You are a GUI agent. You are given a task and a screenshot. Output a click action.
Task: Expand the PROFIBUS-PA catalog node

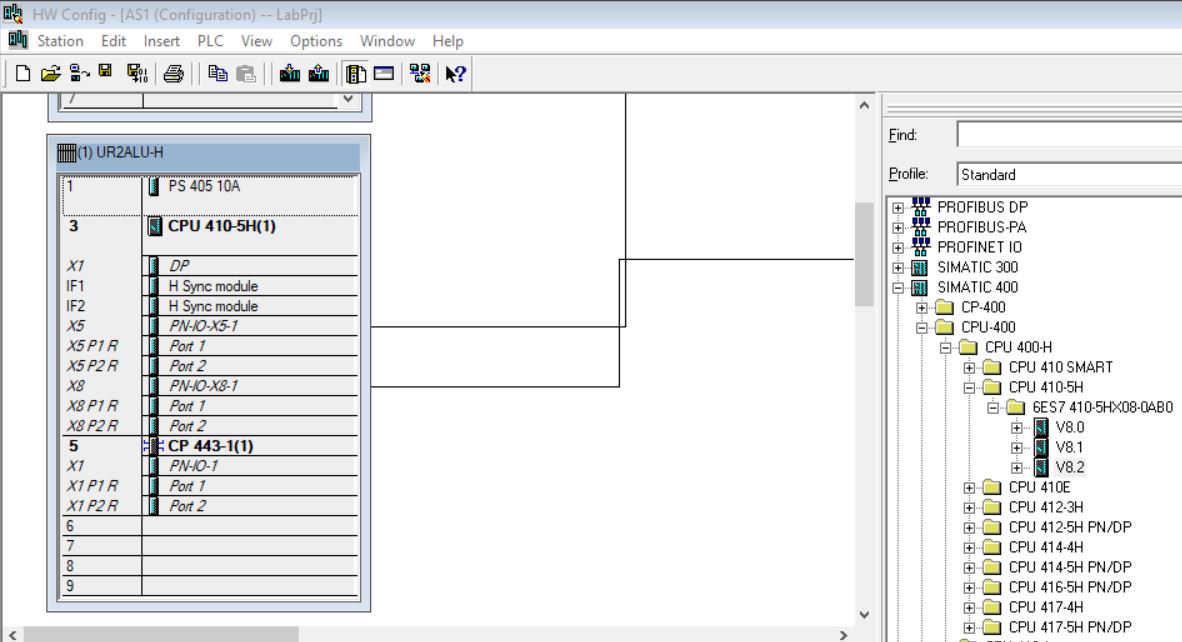coord(898,228)
